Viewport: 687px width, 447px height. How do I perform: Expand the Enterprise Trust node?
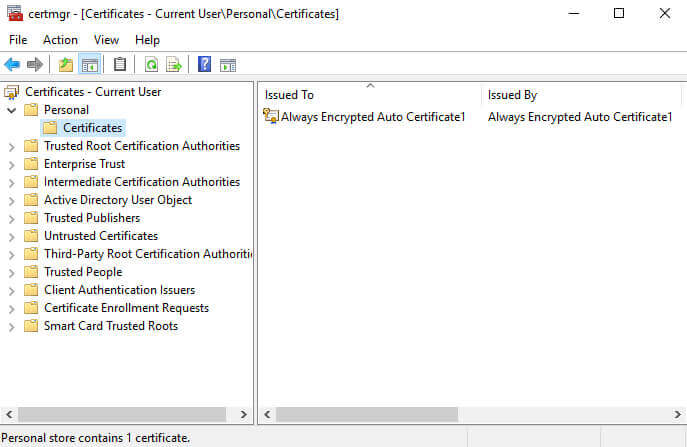pyautogui.click(x=12, y=165)
